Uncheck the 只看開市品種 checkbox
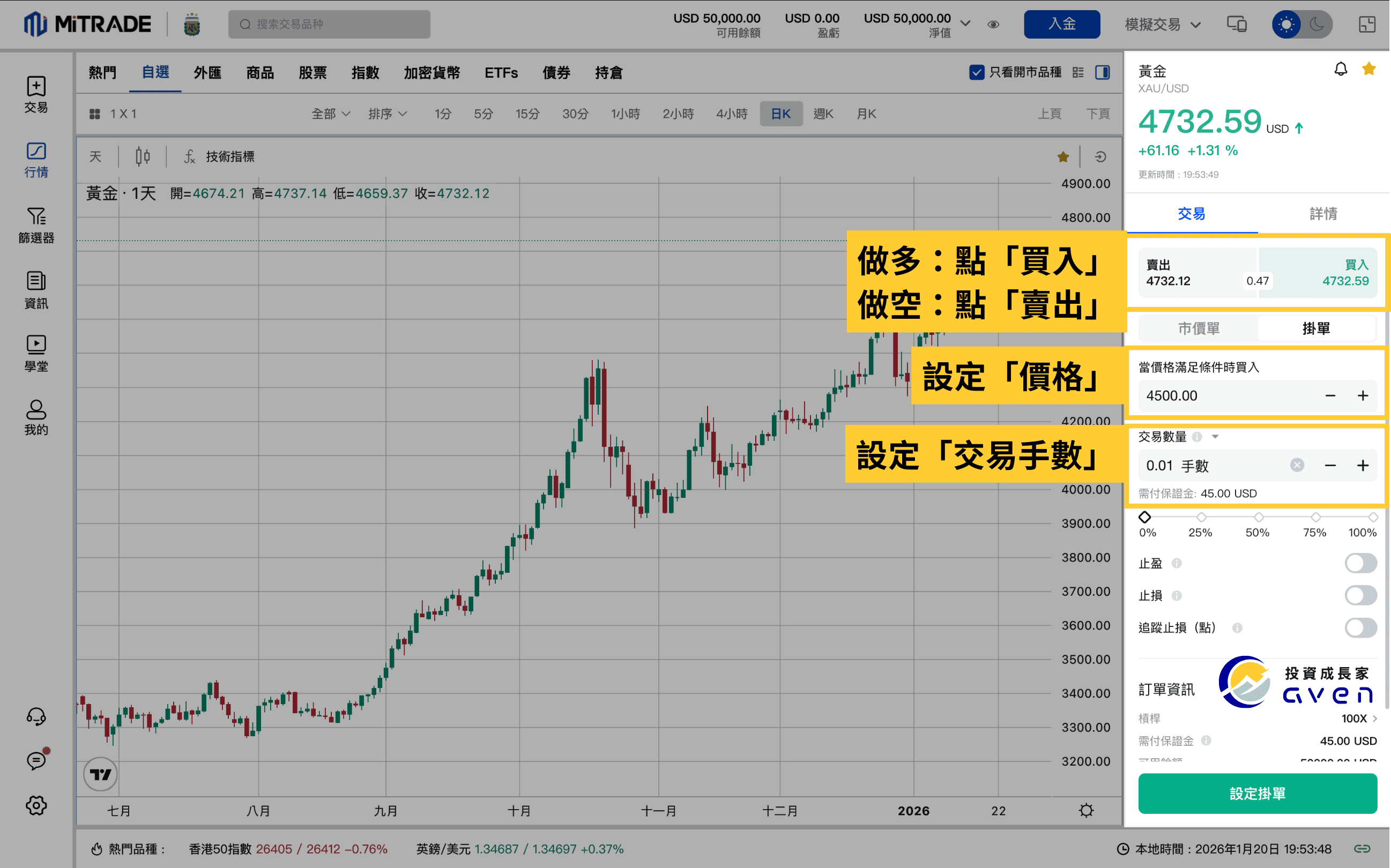The width and height of the screenshot is (1391, 868). (x=978, y=72)
